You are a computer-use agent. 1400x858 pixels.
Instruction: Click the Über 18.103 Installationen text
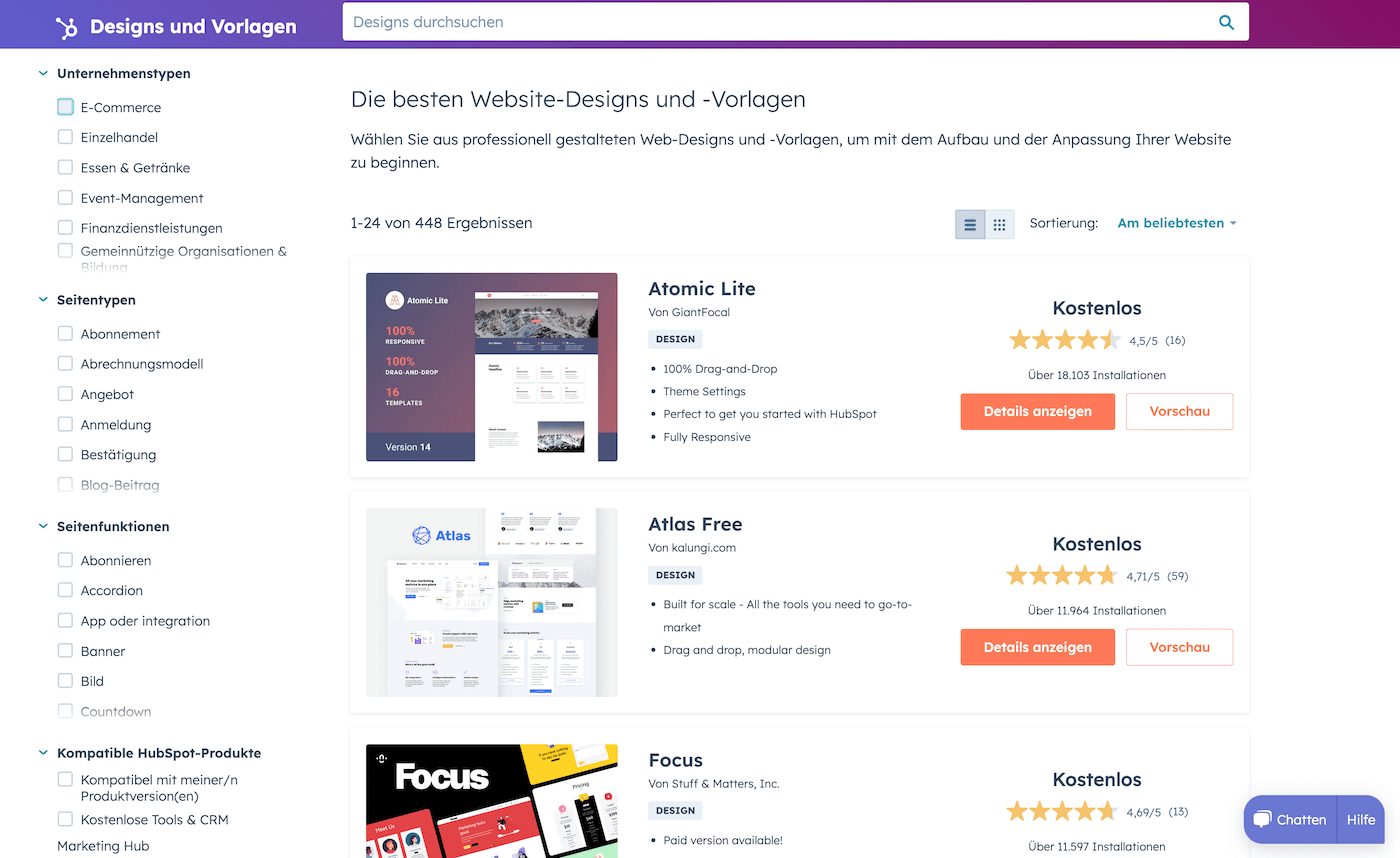tap(1097, 375)
